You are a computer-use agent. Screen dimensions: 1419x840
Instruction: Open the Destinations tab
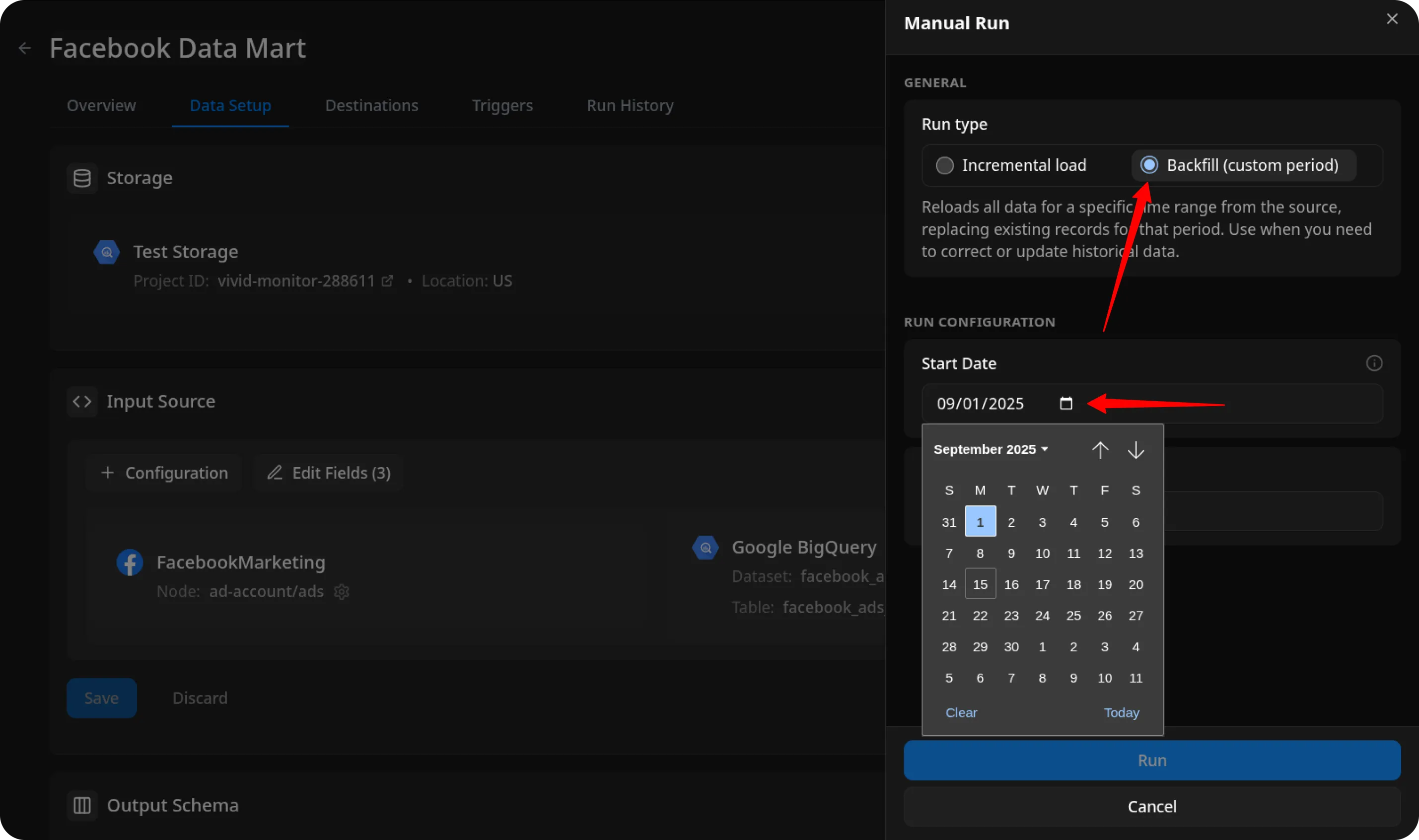pyautogui.click(x=371, y=106)
